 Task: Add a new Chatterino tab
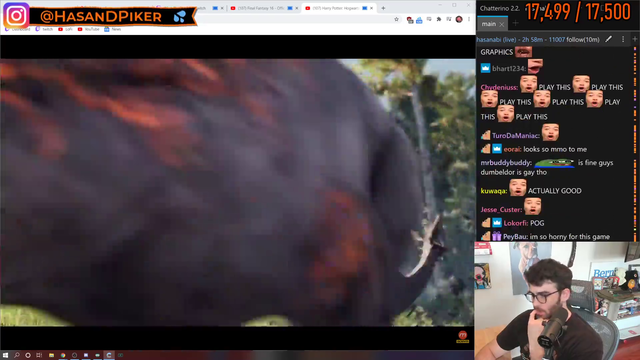pyautogui.click(x=515, y=24)
